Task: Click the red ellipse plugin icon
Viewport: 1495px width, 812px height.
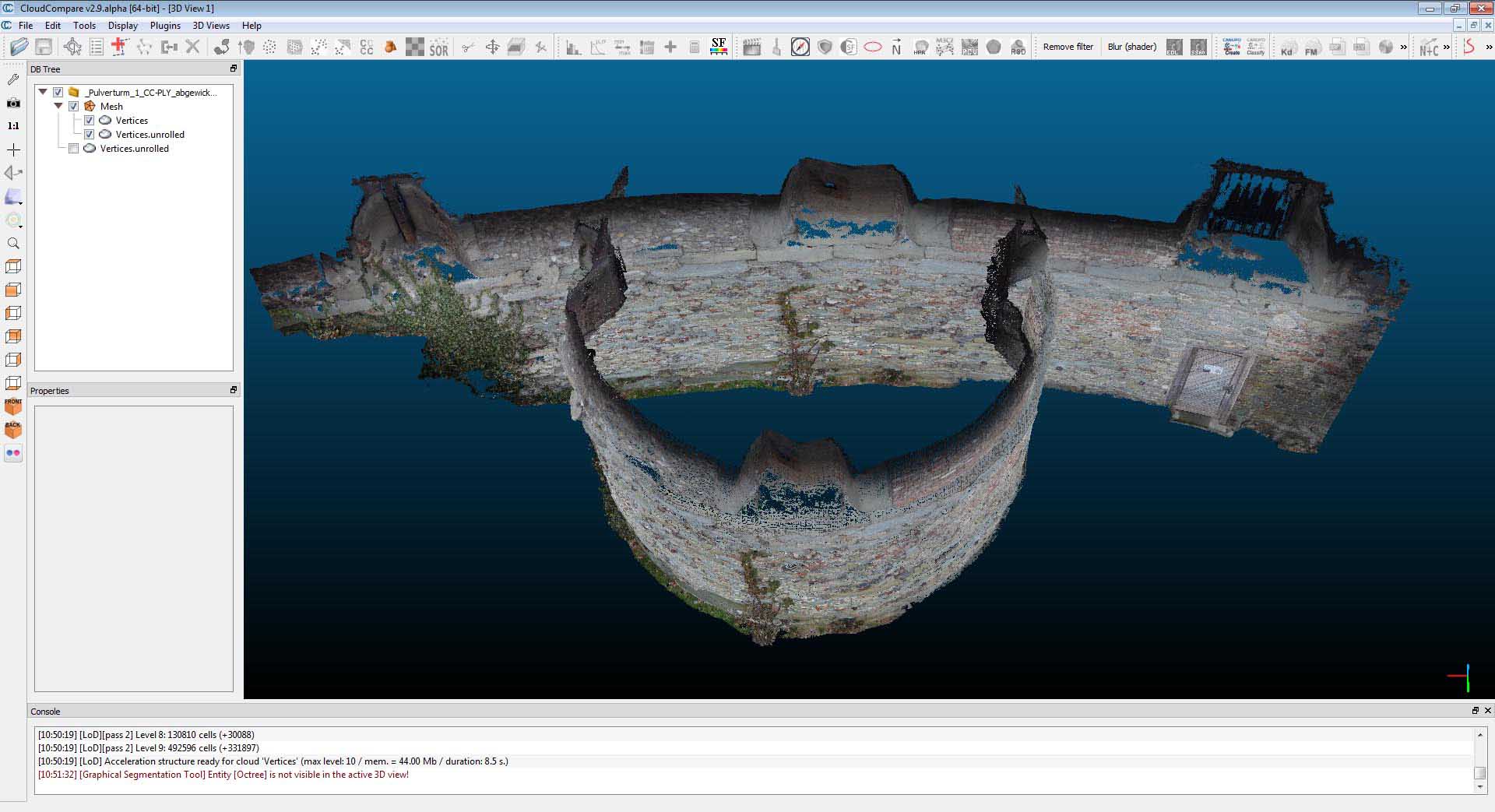Action: click(x=873, y=47)
